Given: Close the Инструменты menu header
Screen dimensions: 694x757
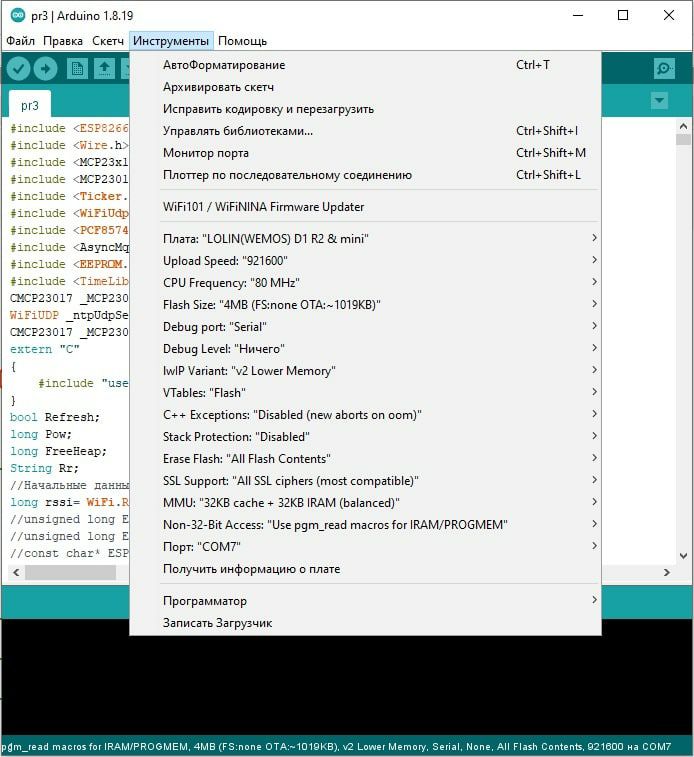Looking at the screenshot, I should point(171,41).
